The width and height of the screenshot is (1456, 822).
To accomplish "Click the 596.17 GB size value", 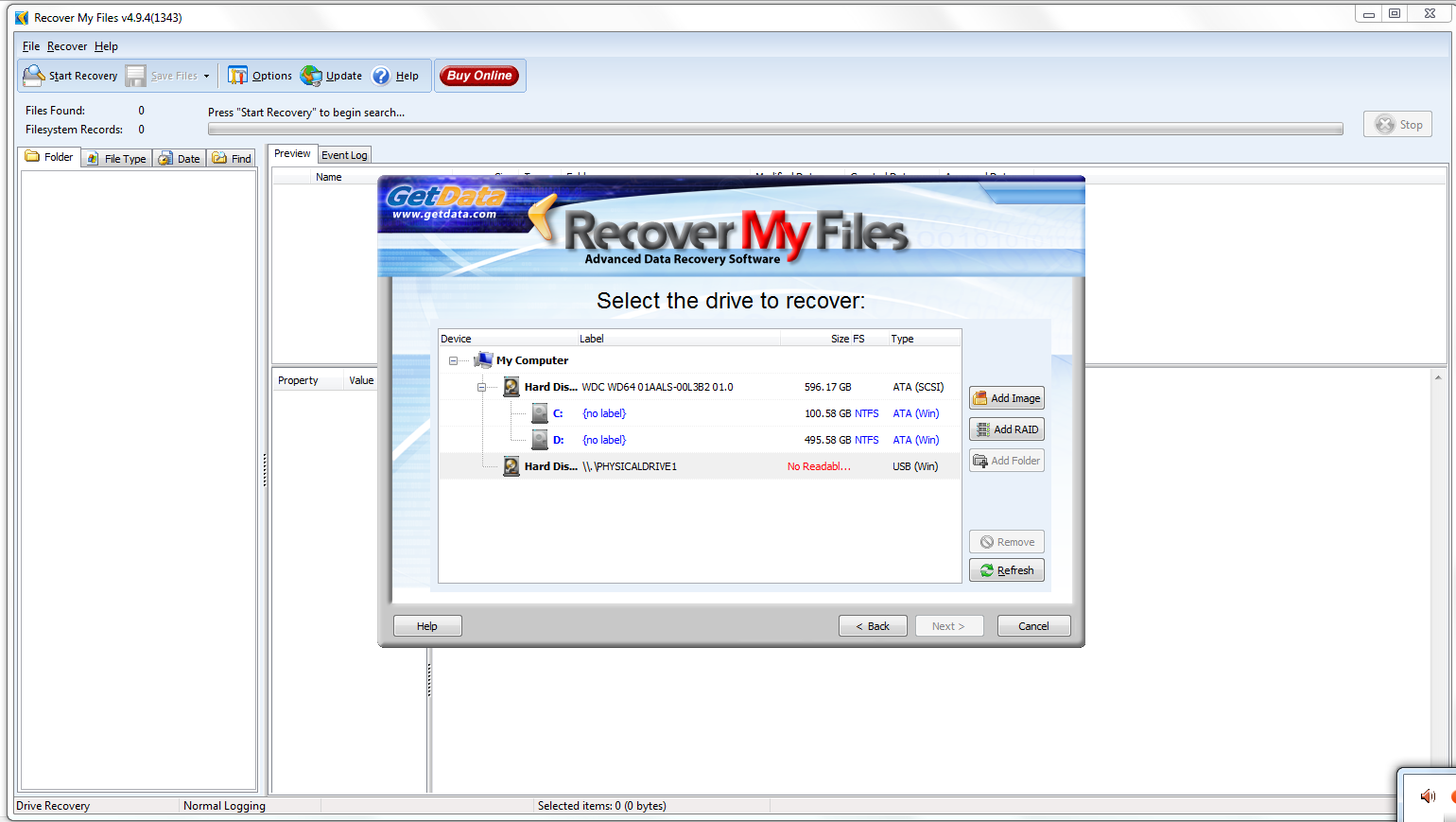I will pyautogui.click(x=827, y=387).
